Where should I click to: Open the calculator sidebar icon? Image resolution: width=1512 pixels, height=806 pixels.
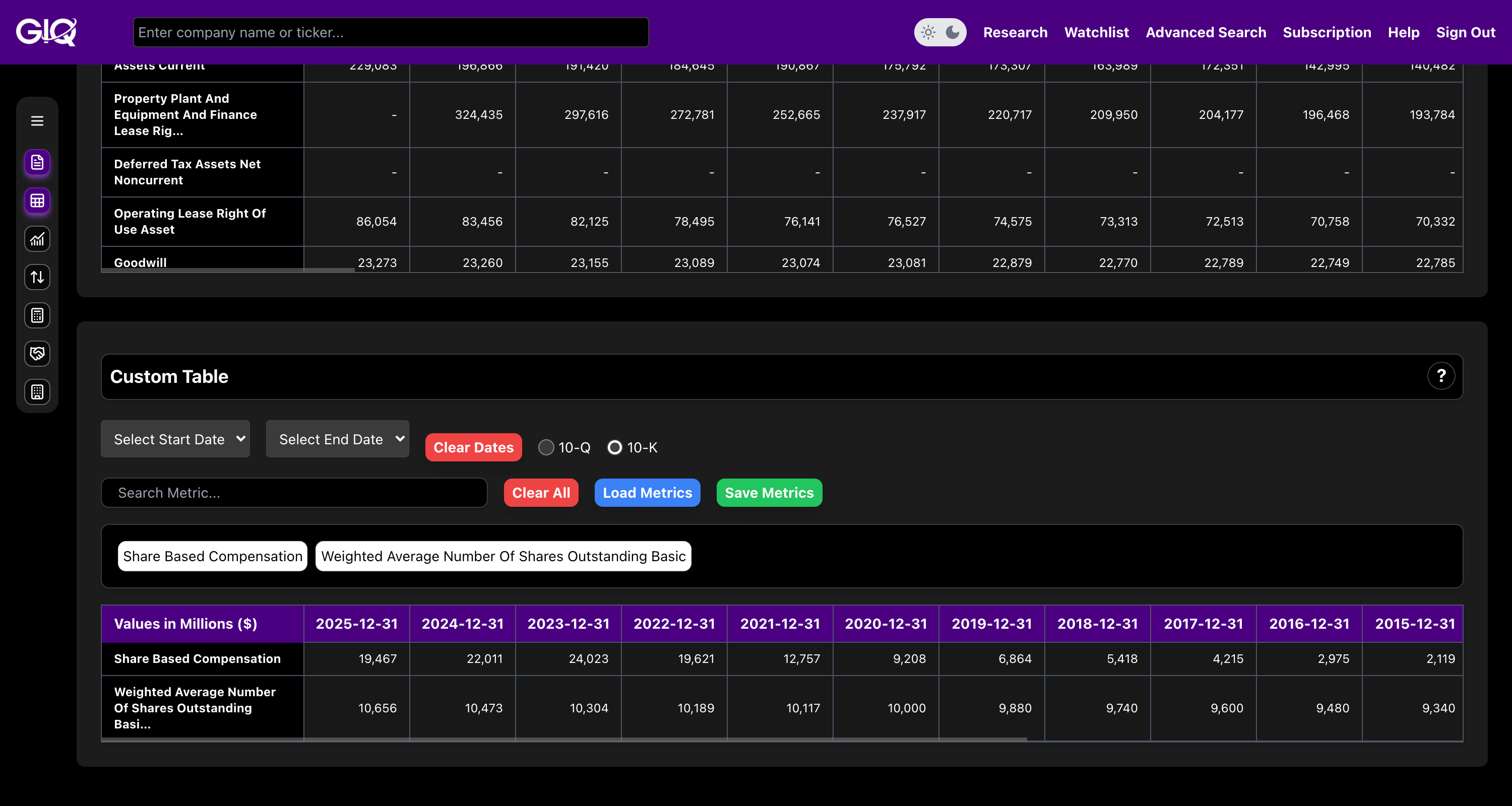37,315
